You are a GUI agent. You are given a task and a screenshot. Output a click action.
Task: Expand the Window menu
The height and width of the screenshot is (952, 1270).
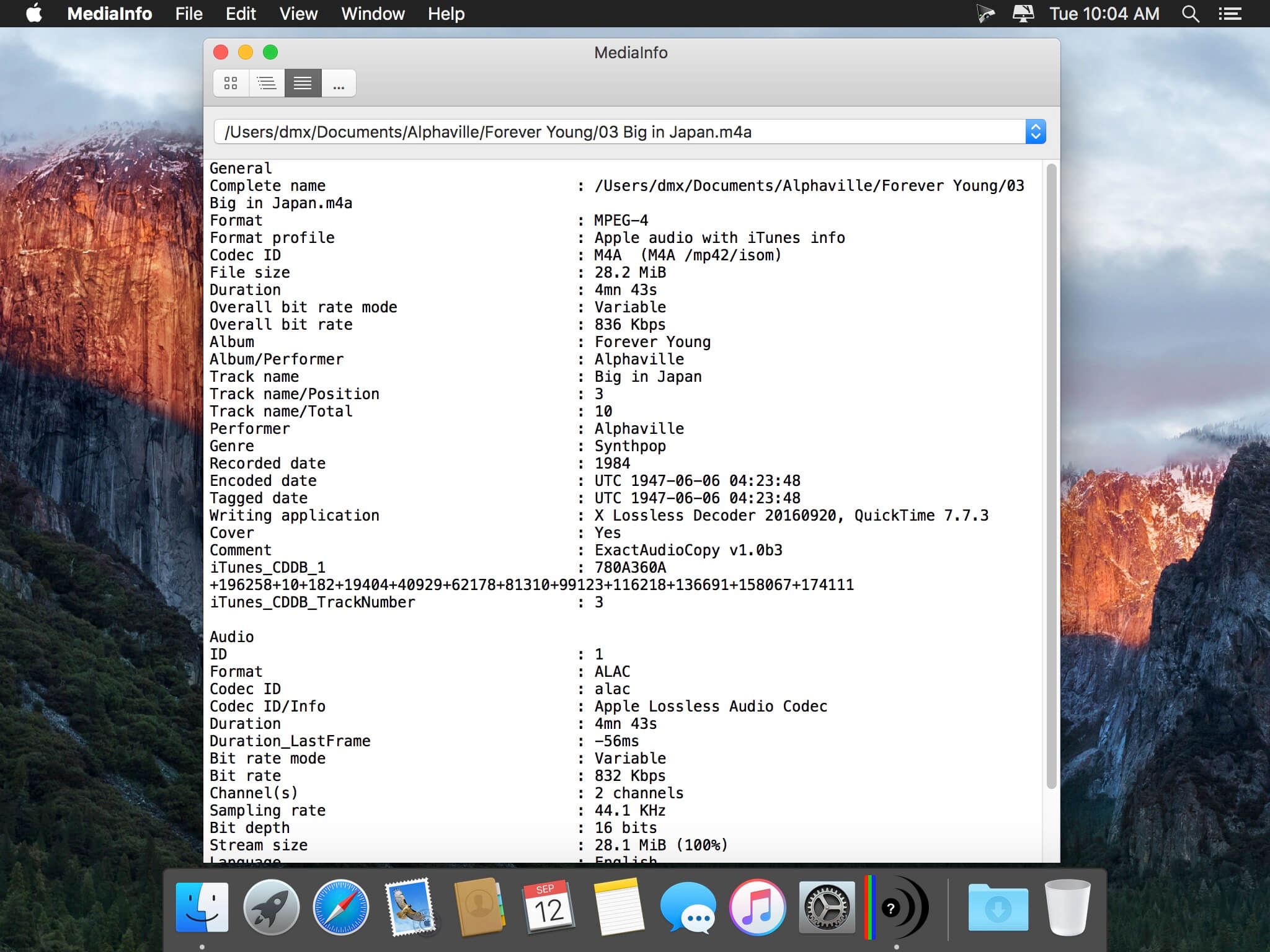pos(371,14)
